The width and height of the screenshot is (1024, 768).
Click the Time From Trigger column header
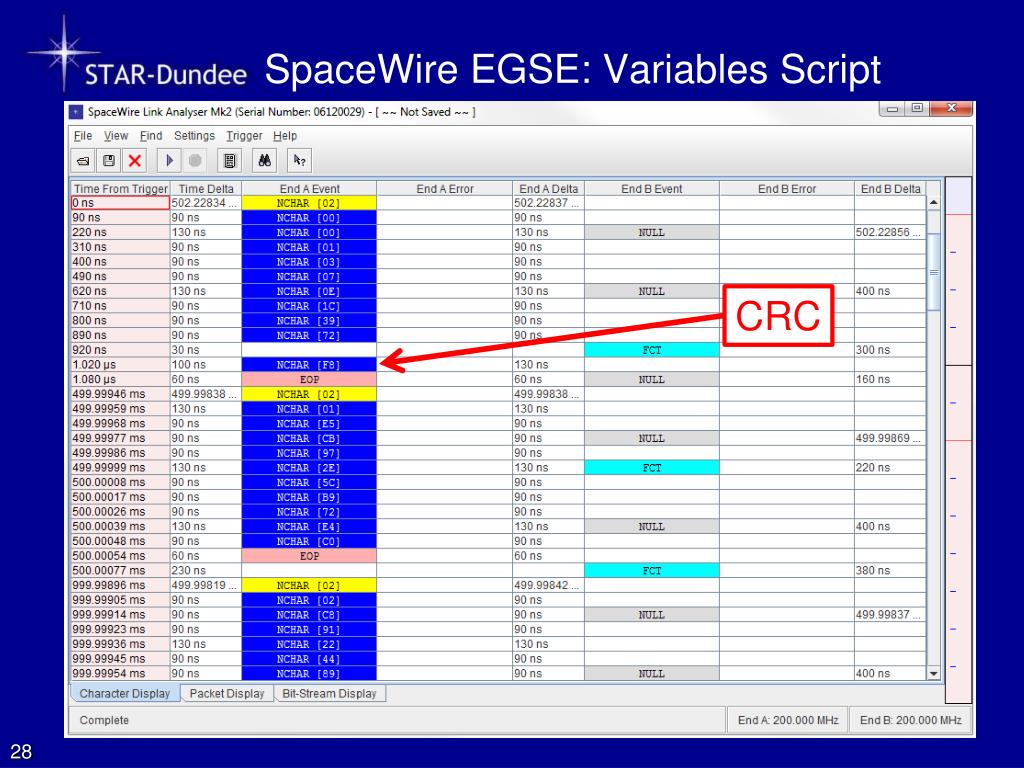(x=120, y=189)
